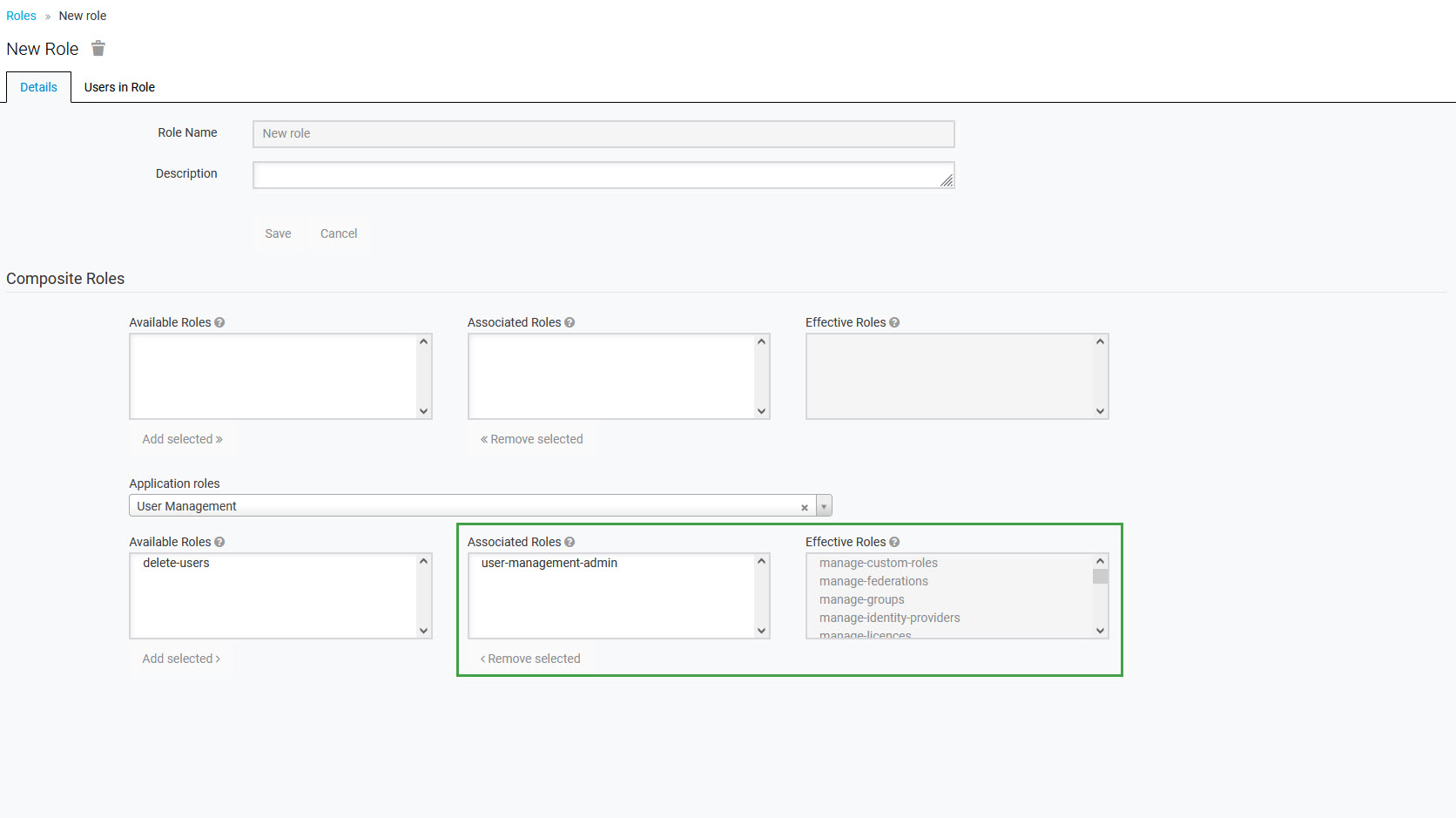
Task: Click help icon beside application Associated Roles
Action: point(570,542)
